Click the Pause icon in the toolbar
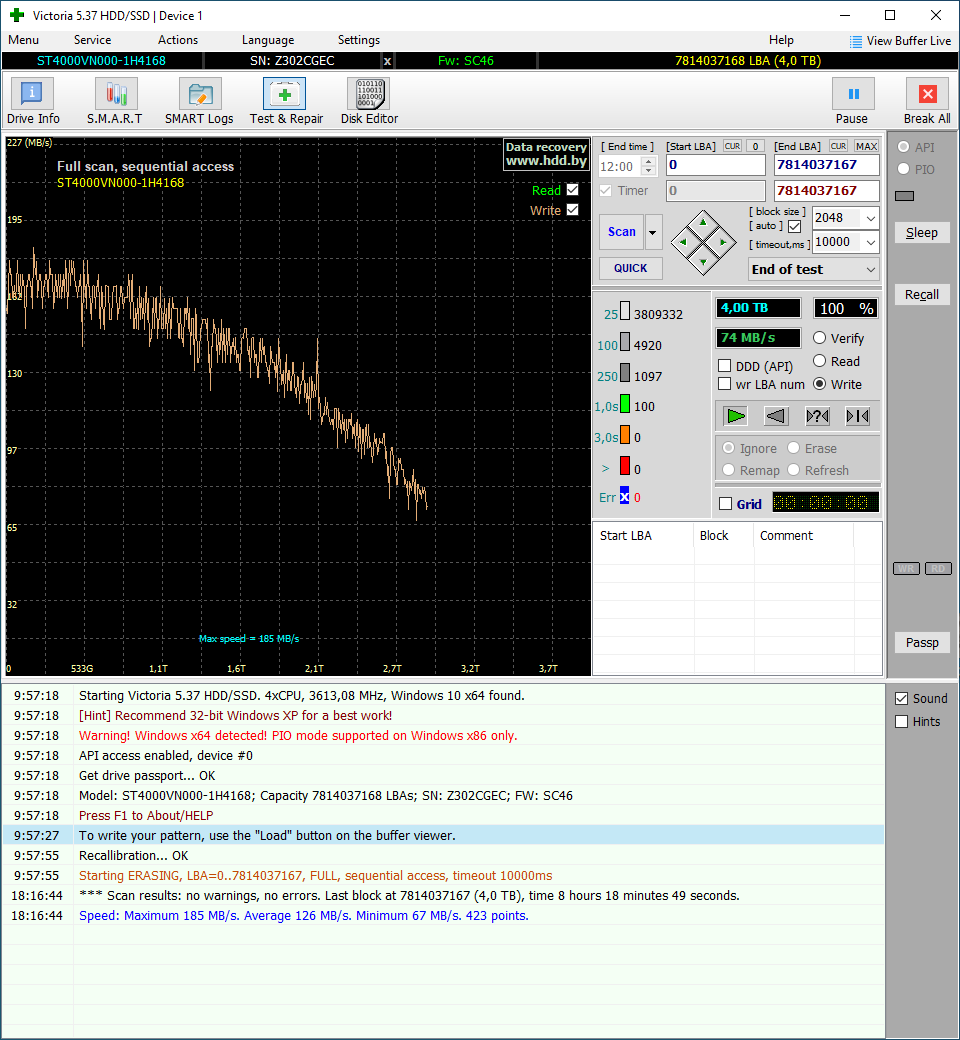Screen dimensions: 960x1040 [853, 95]
